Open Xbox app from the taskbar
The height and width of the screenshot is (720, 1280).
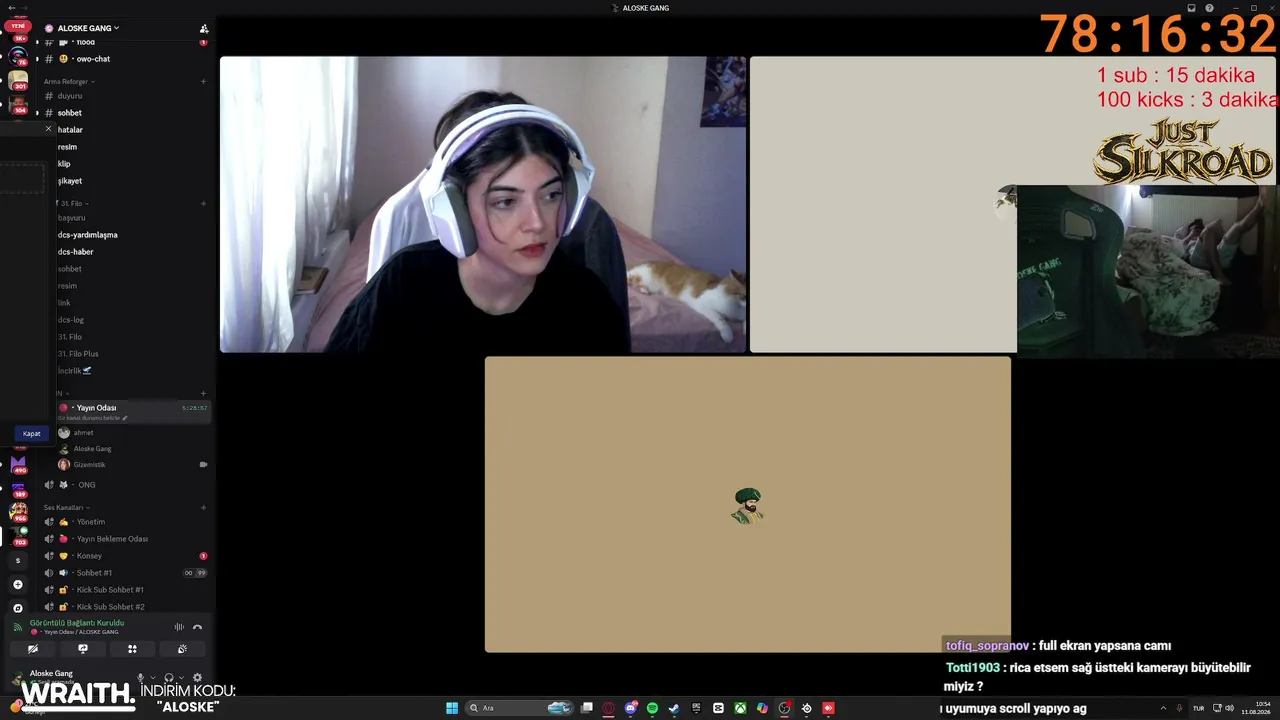[740, 708]
